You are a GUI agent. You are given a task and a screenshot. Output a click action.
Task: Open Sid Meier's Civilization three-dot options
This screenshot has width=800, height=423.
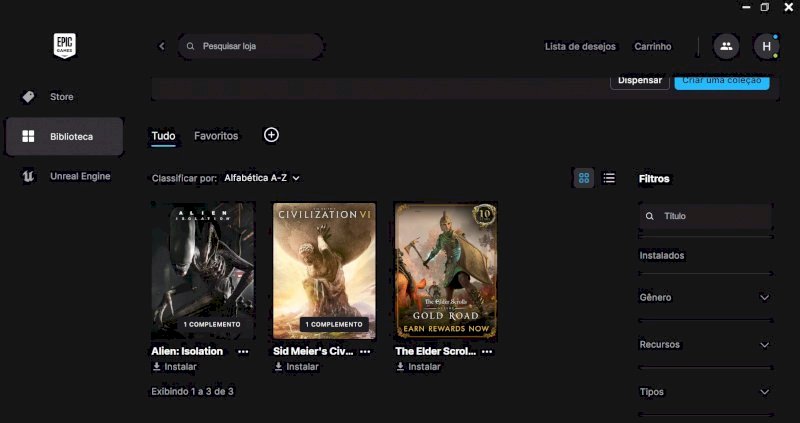pos(365,352)
